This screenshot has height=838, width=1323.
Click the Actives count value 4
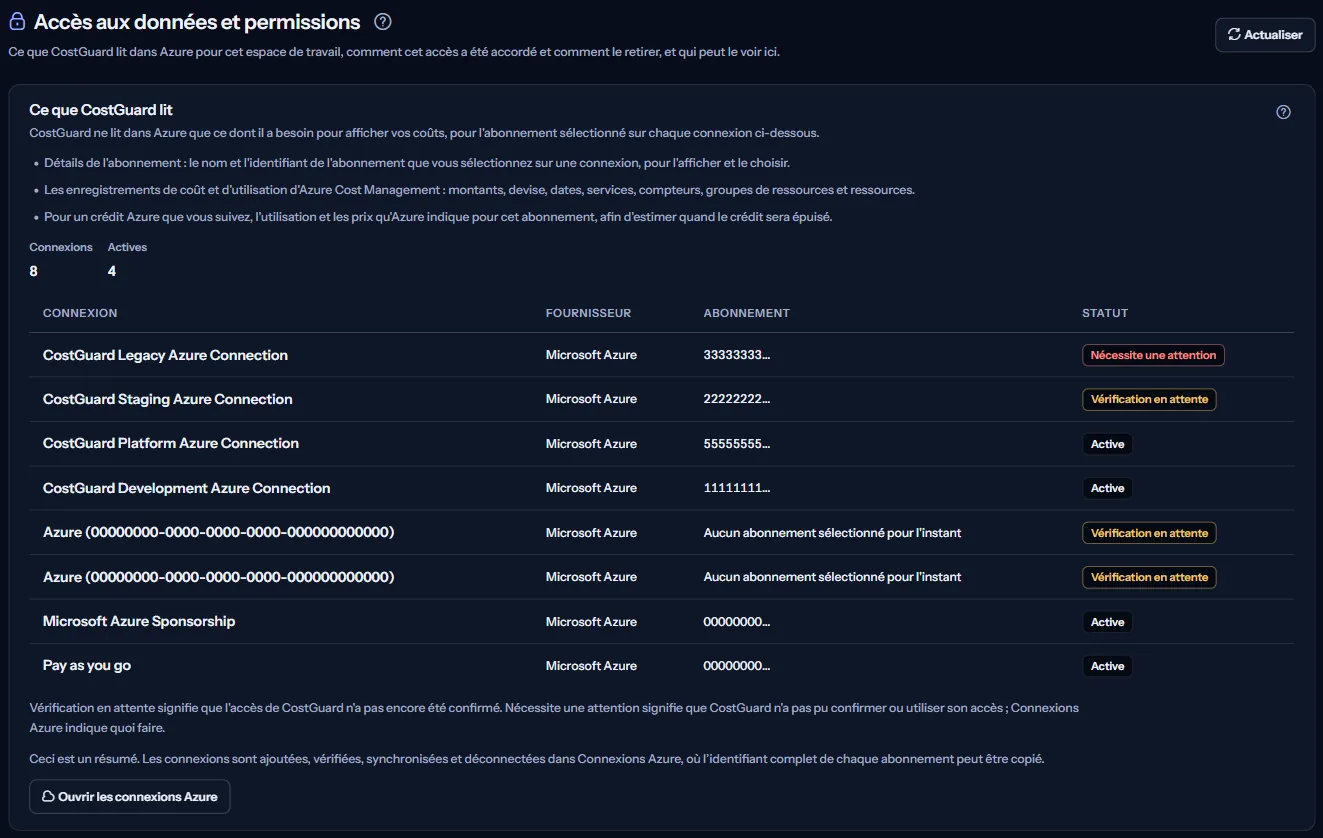click(112, 271)
